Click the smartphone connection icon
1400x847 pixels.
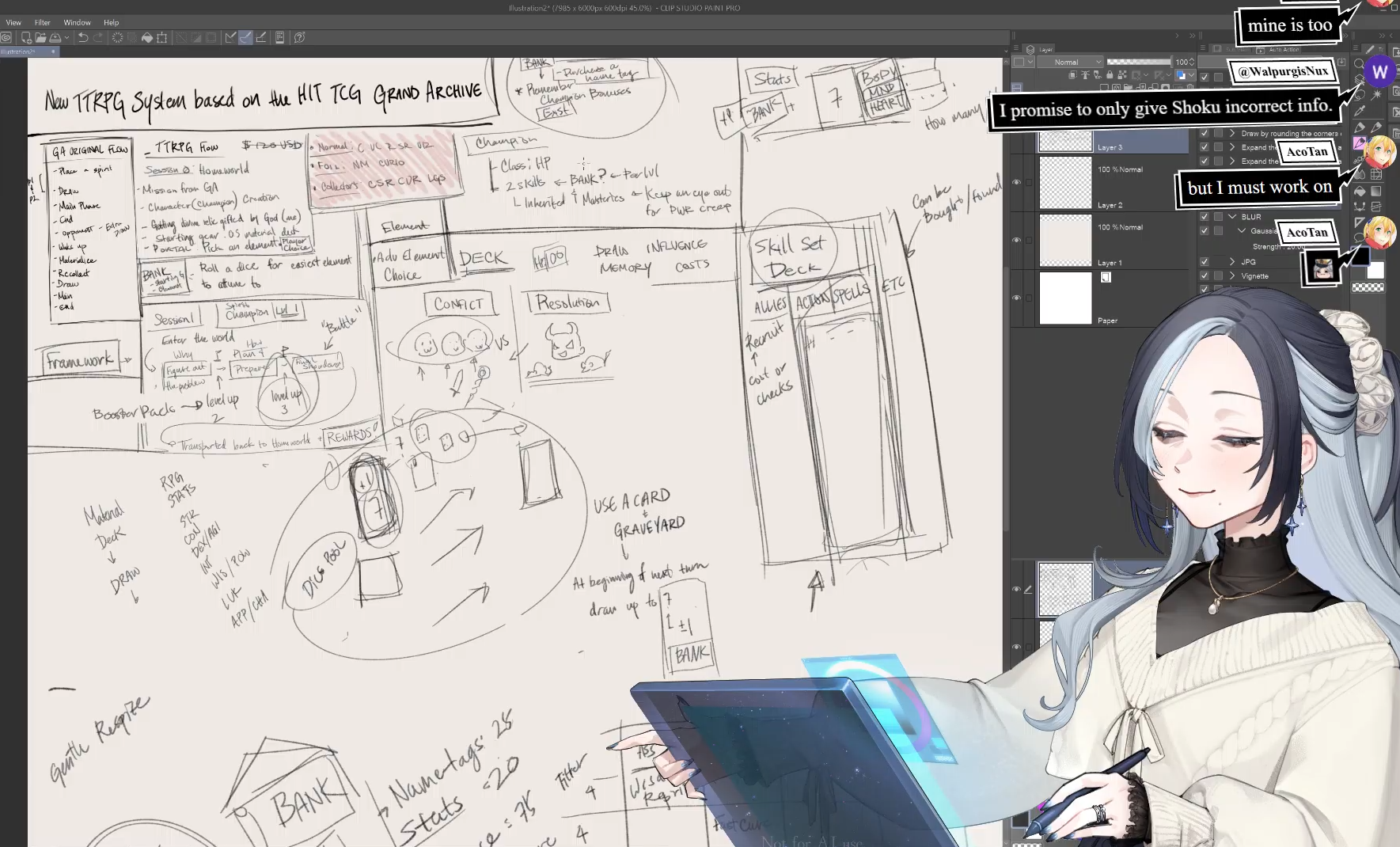pyautogui.click(x=279, y=37)
